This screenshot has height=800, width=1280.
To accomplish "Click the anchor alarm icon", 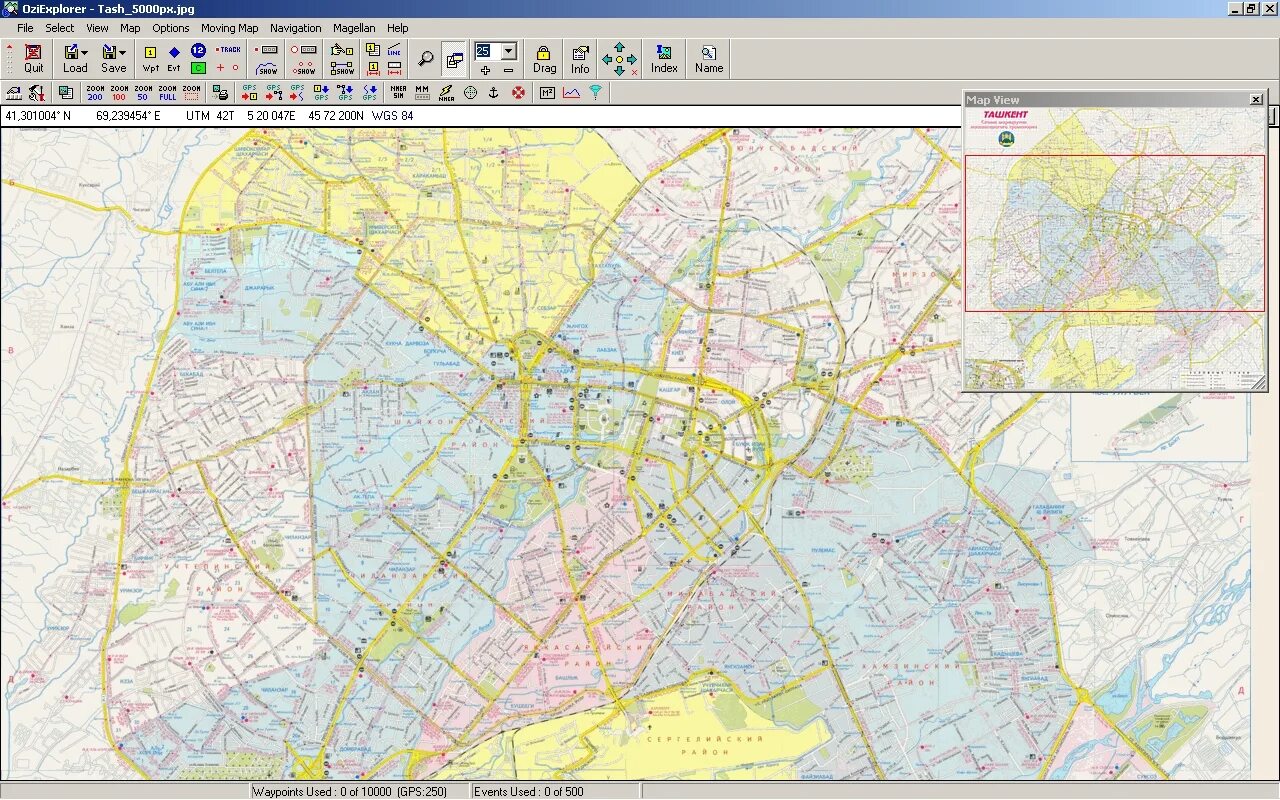I will (x=493, y=93).
